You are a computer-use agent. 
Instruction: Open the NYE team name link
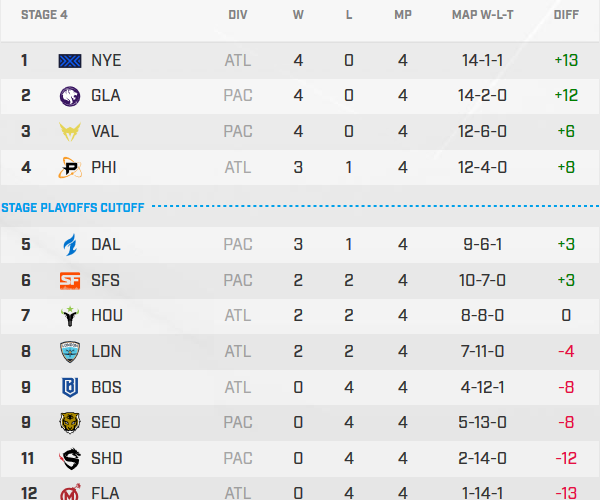[x=106, y=60]
